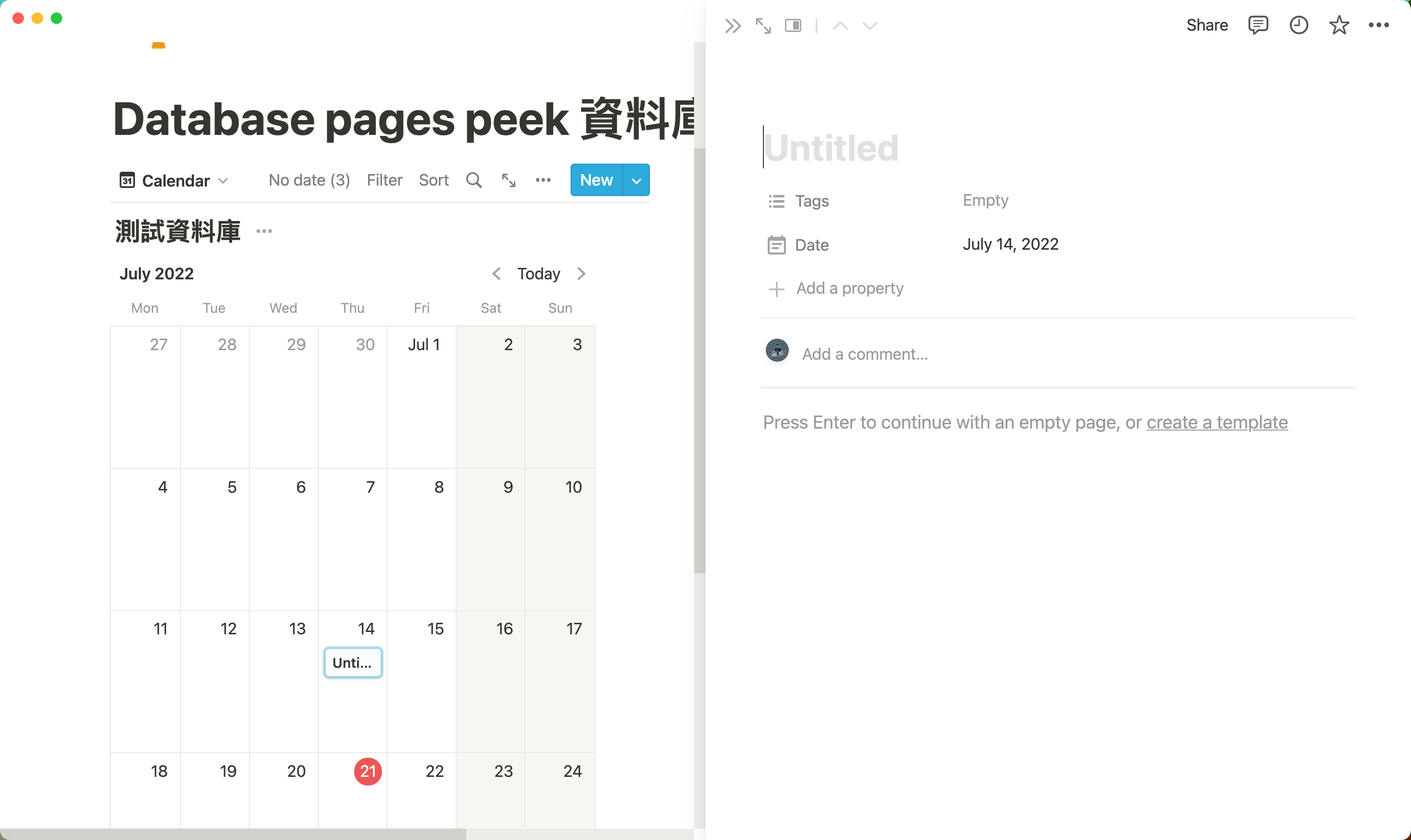Open the Calendar view switcher dropdown

[x=174, y=180]
